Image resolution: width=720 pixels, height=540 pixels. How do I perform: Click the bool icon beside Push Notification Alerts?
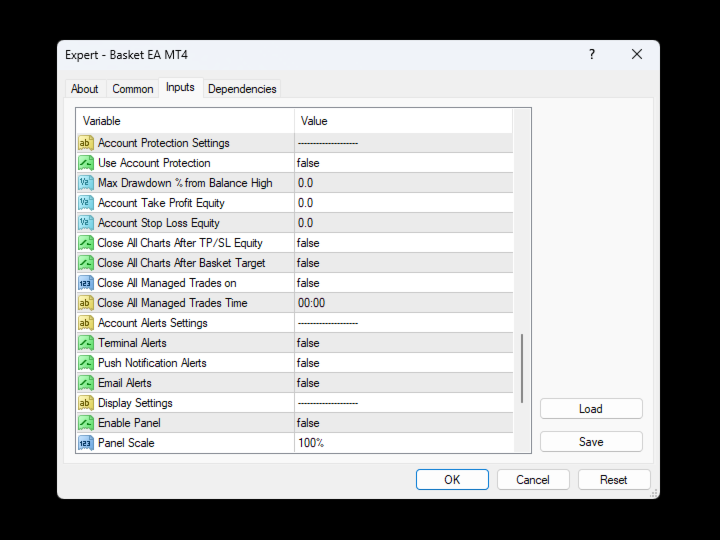(x=85, y=363)
